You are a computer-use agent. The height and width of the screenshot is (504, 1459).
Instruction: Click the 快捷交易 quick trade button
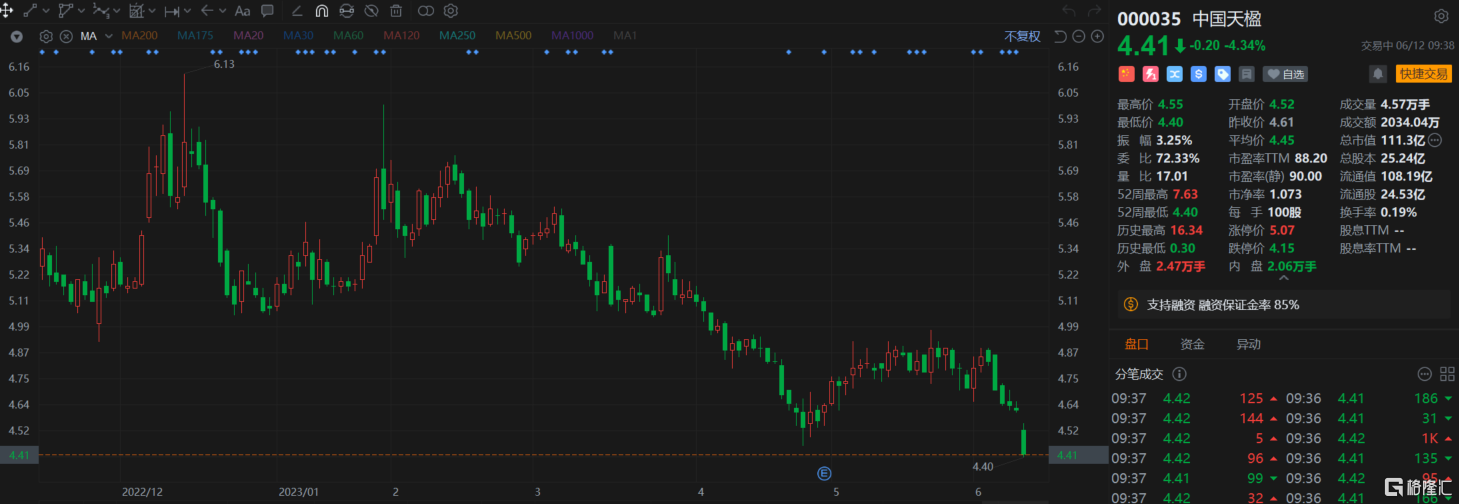coord(1423,74)
